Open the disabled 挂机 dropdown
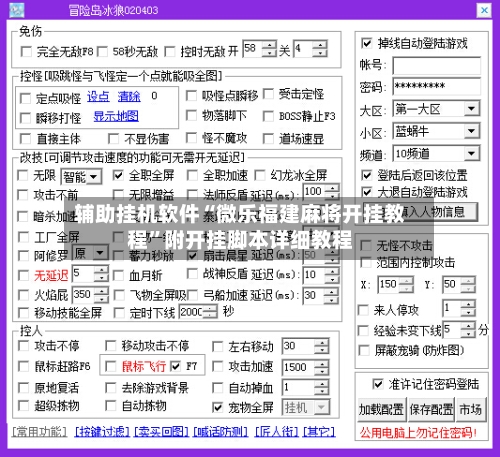Screen dimensions: 500x457 322,407
